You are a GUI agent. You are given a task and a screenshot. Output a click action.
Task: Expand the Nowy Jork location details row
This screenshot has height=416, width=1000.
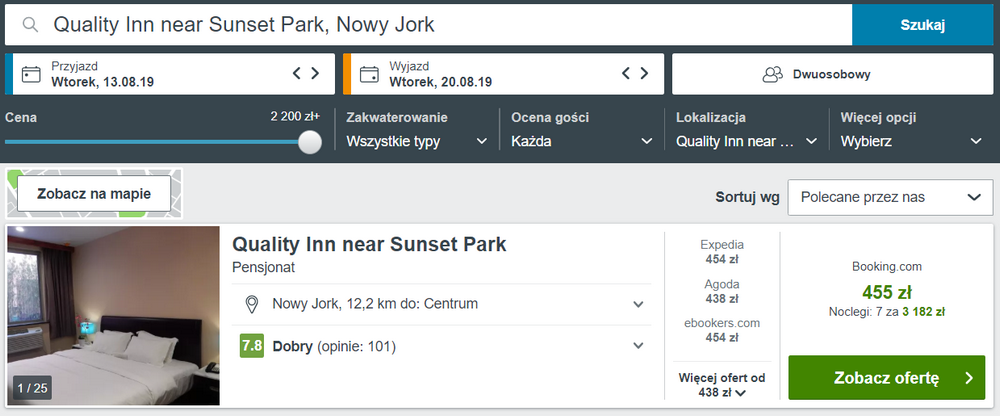(441, 304)
